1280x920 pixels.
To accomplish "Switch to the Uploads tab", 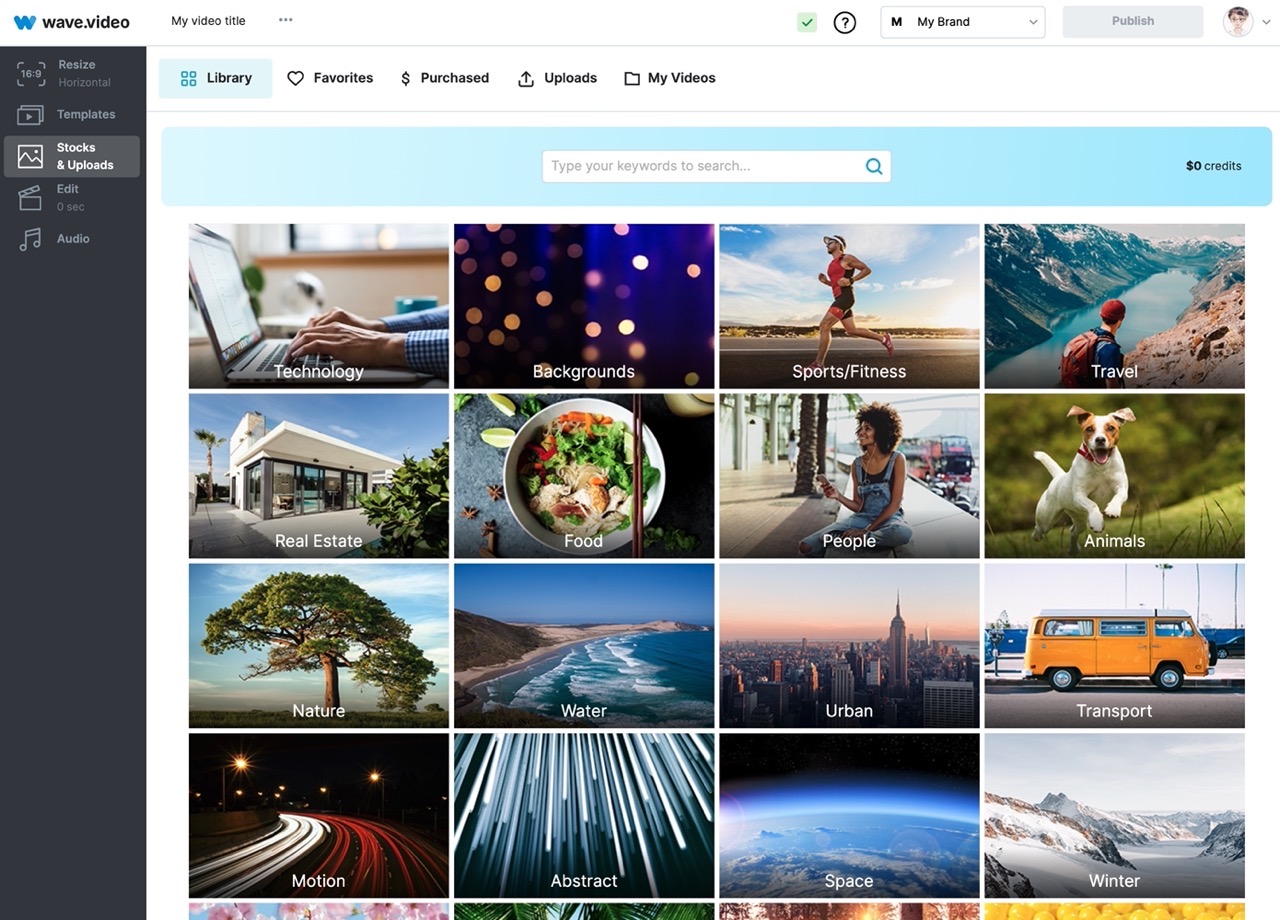I will [557, 78].
